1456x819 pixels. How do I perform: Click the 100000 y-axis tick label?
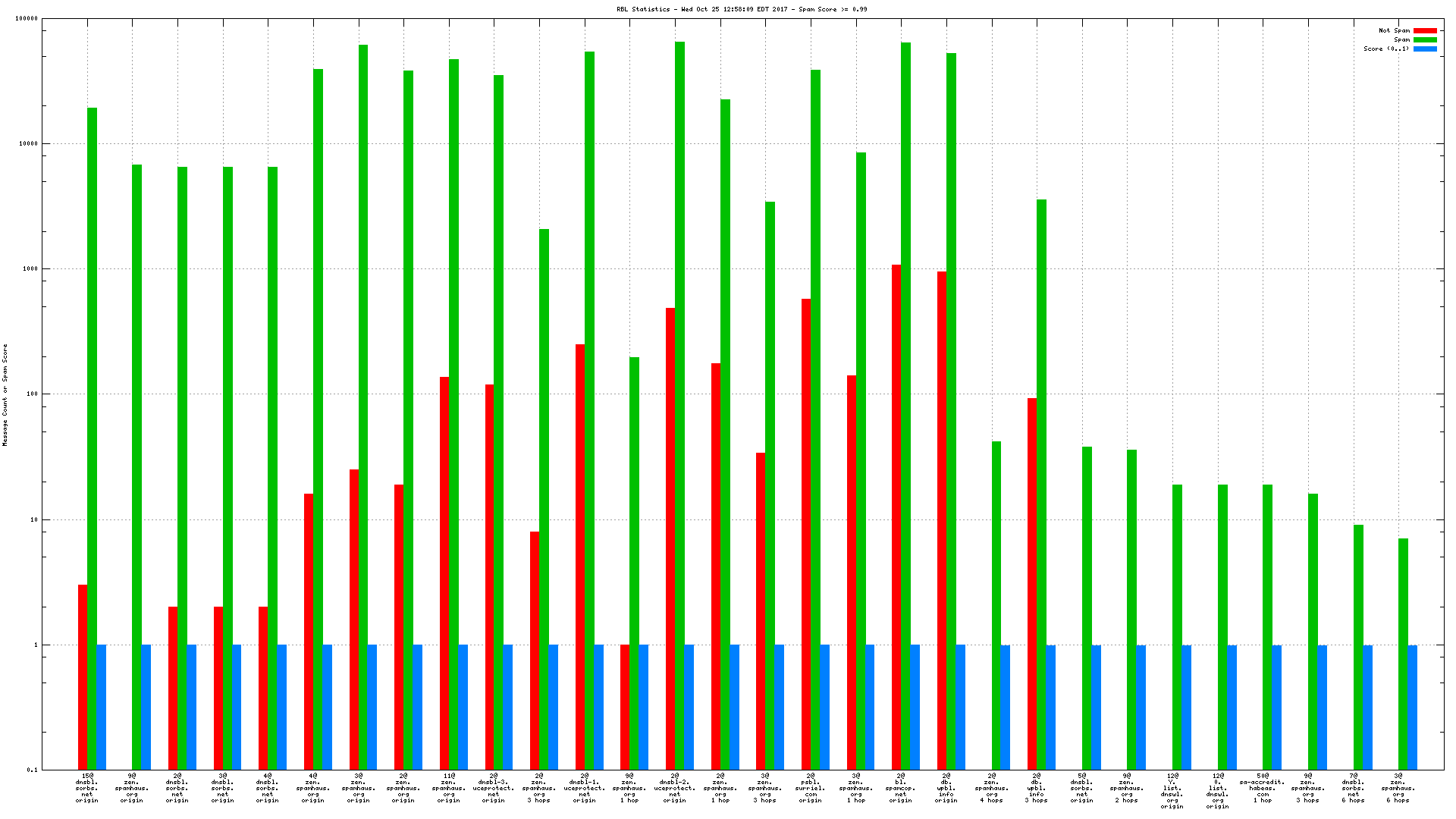(27, 19)
